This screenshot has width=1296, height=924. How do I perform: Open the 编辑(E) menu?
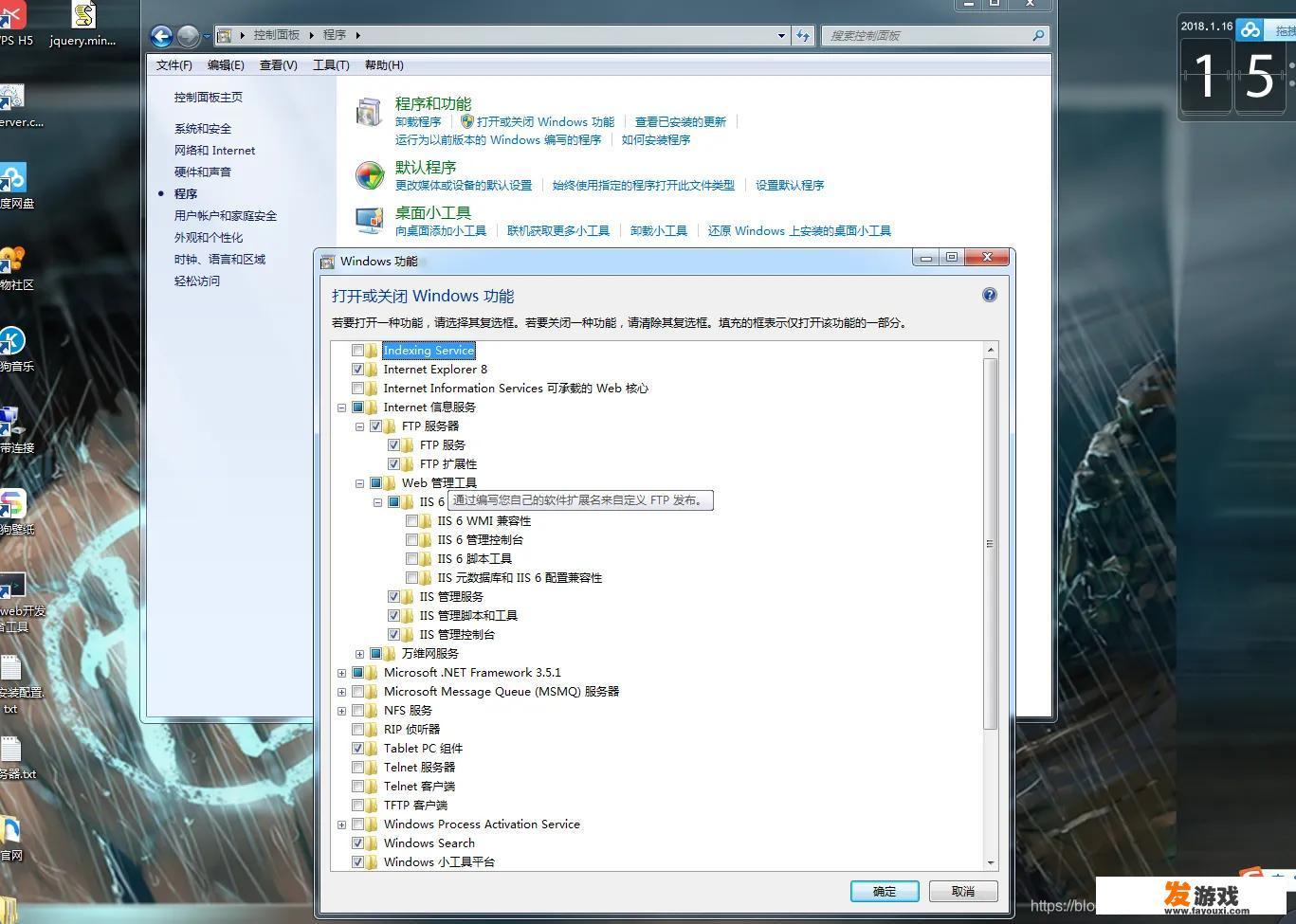click(226, 65)
